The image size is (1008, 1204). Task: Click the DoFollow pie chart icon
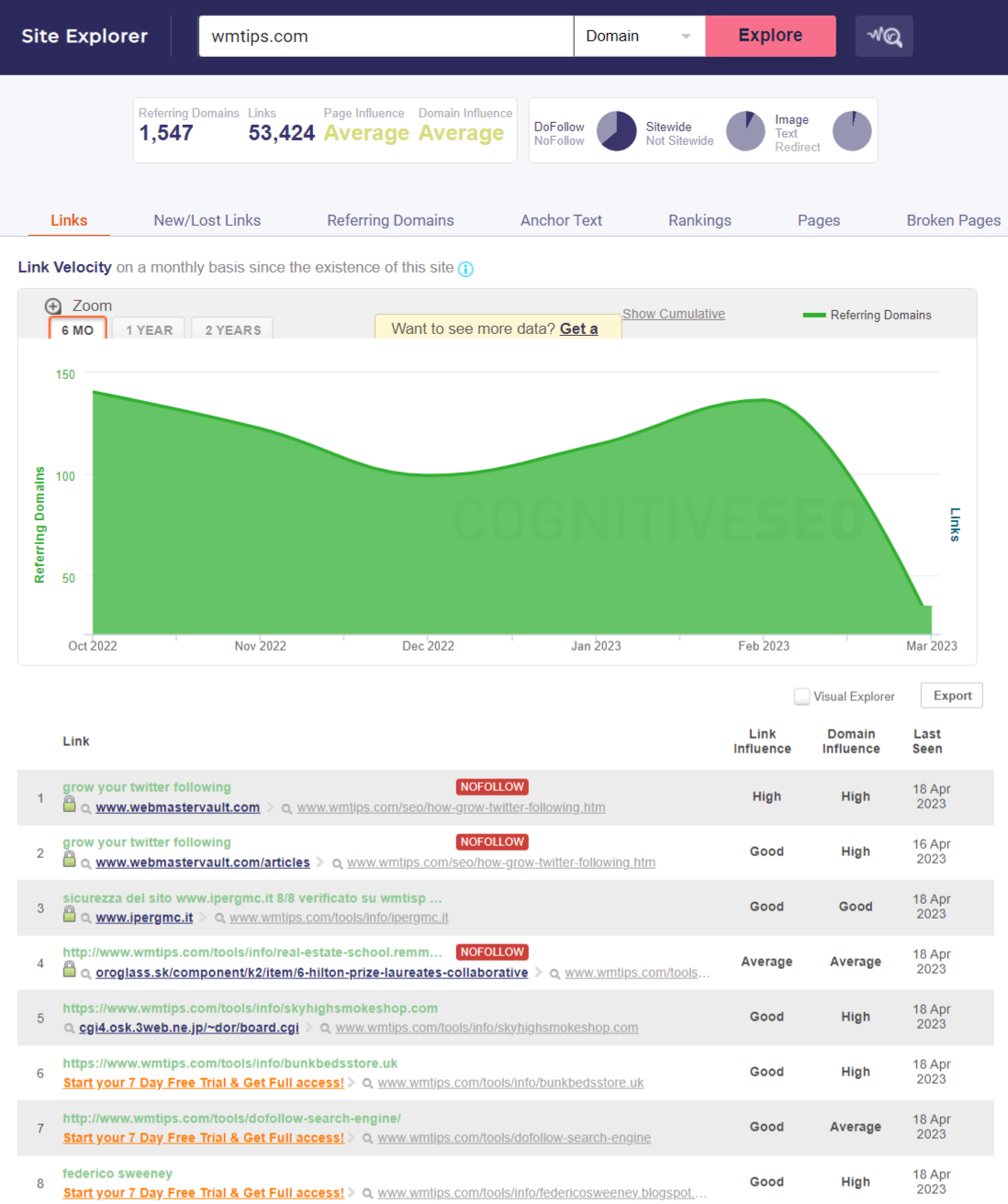tap(616, 131)
